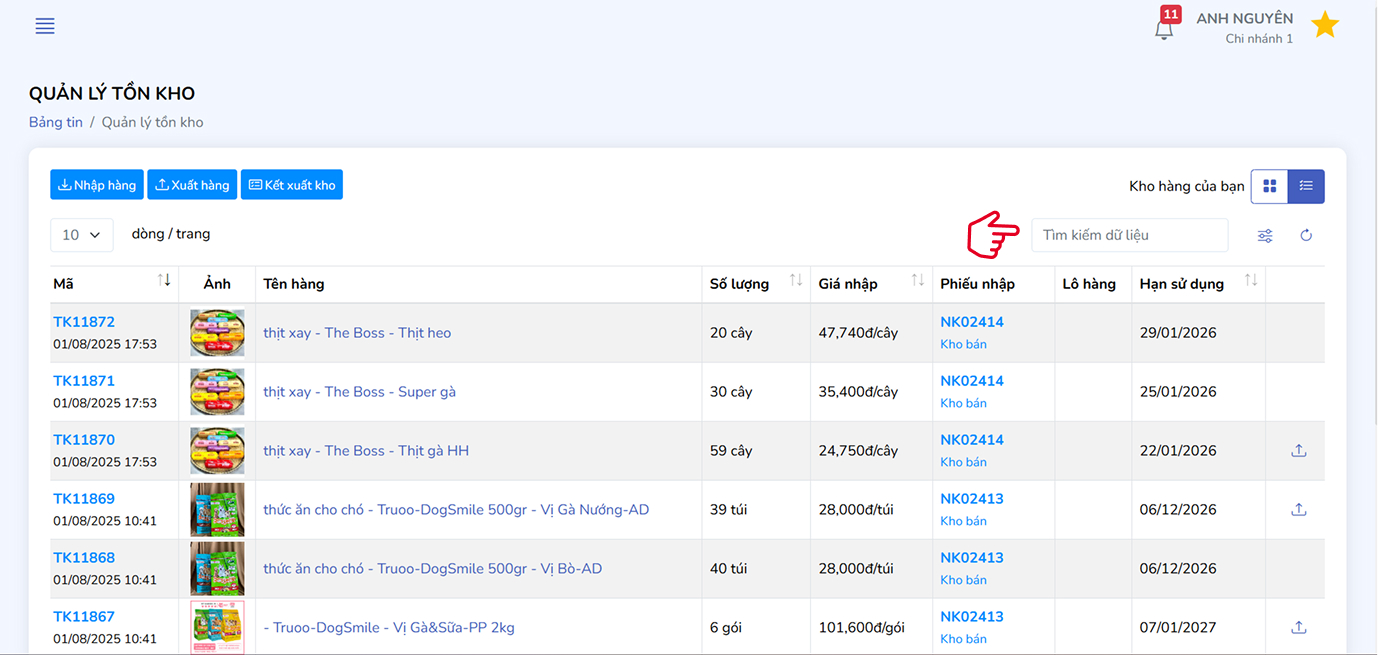Sort by Hạn sử dụng column
The height and width of the screenshot is (655, 1378).
tap(1251, 281)
